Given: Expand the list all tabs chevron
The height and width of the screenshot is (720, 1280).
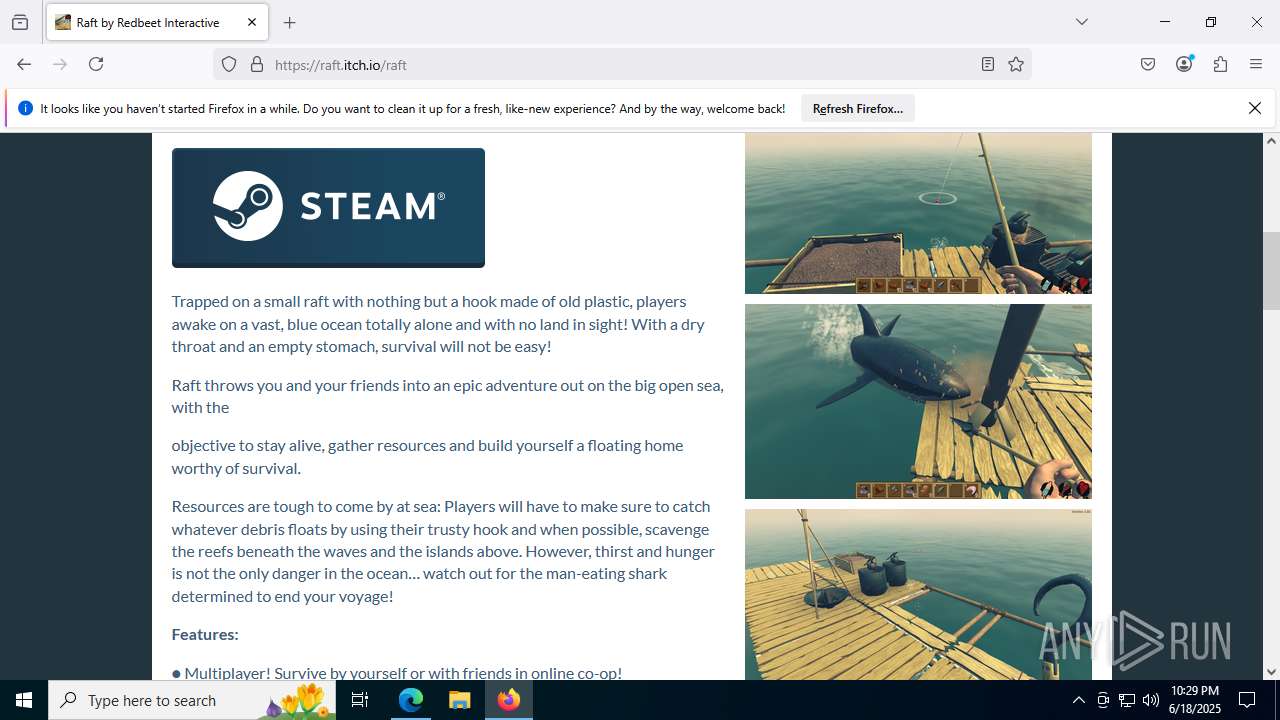Looking at the screenshot, I should tap(1081, 22).
